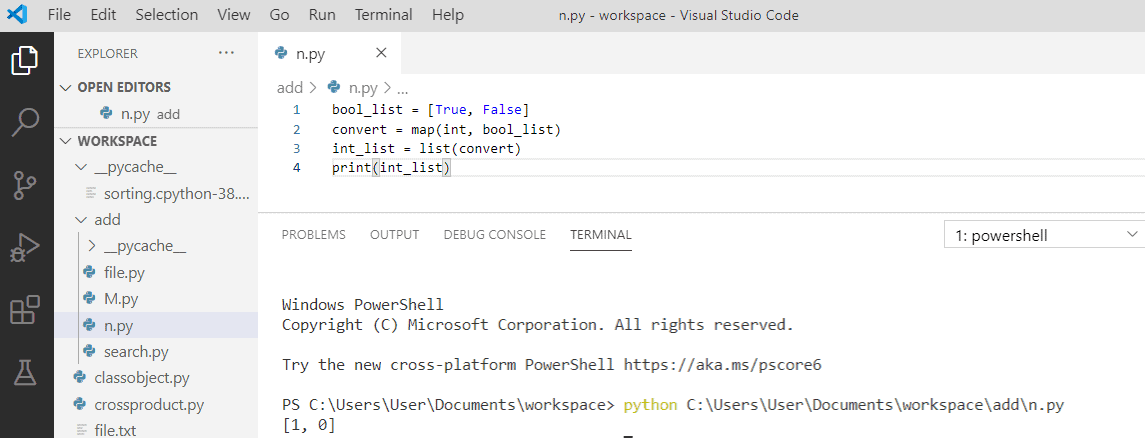This screenshot has height=438, width=1145.
Task: Click the print(int_list) code line
Action: tap(392, 168)
